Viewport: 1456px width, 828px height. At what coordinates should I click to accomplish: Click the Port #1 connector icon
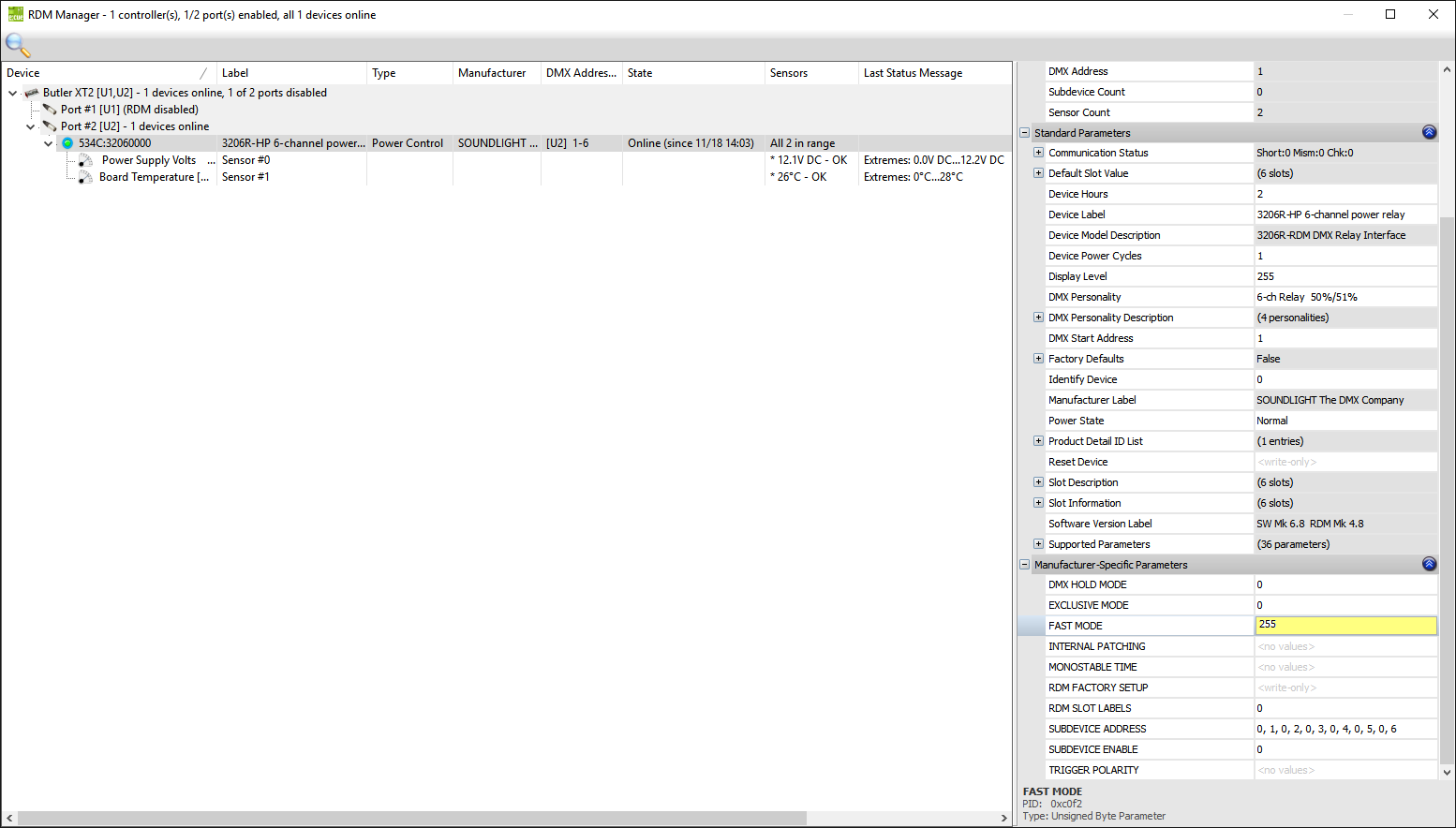pos(50,110)
